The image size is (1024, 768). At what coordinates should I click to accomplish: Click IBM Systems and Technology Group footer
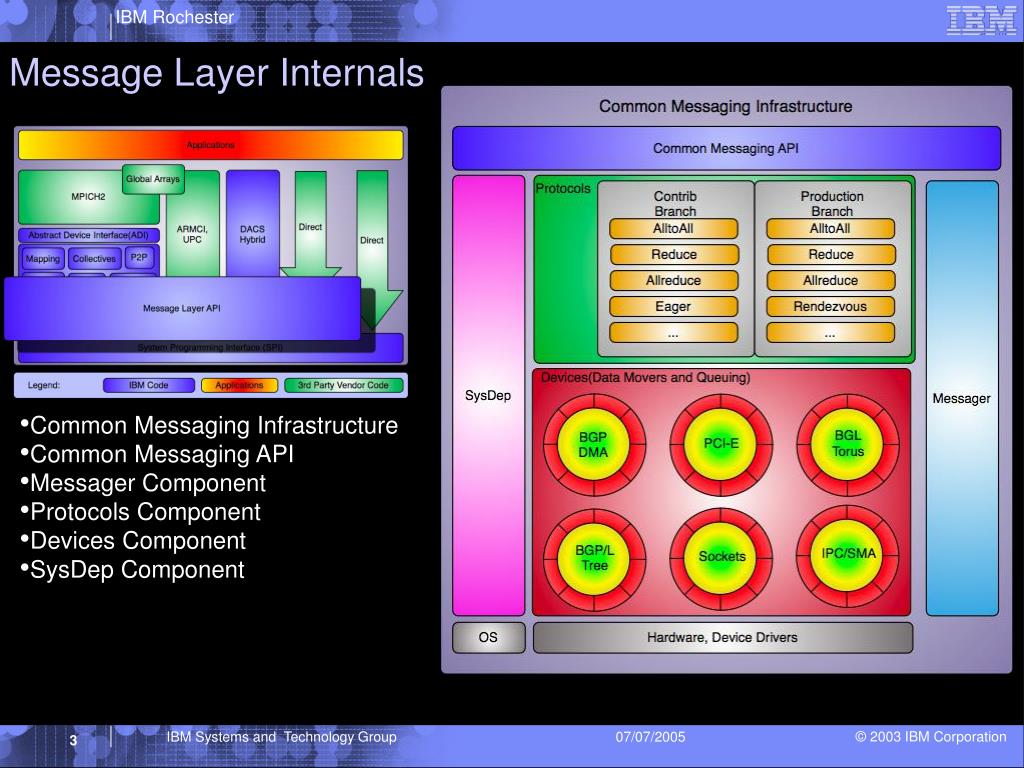281,737
